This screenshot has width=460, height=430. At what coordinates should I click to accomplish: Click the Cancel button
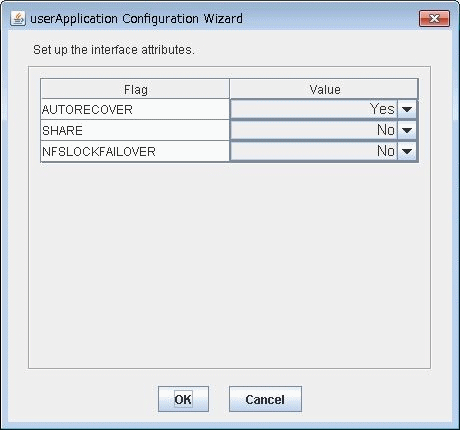(x=265, y=399)
